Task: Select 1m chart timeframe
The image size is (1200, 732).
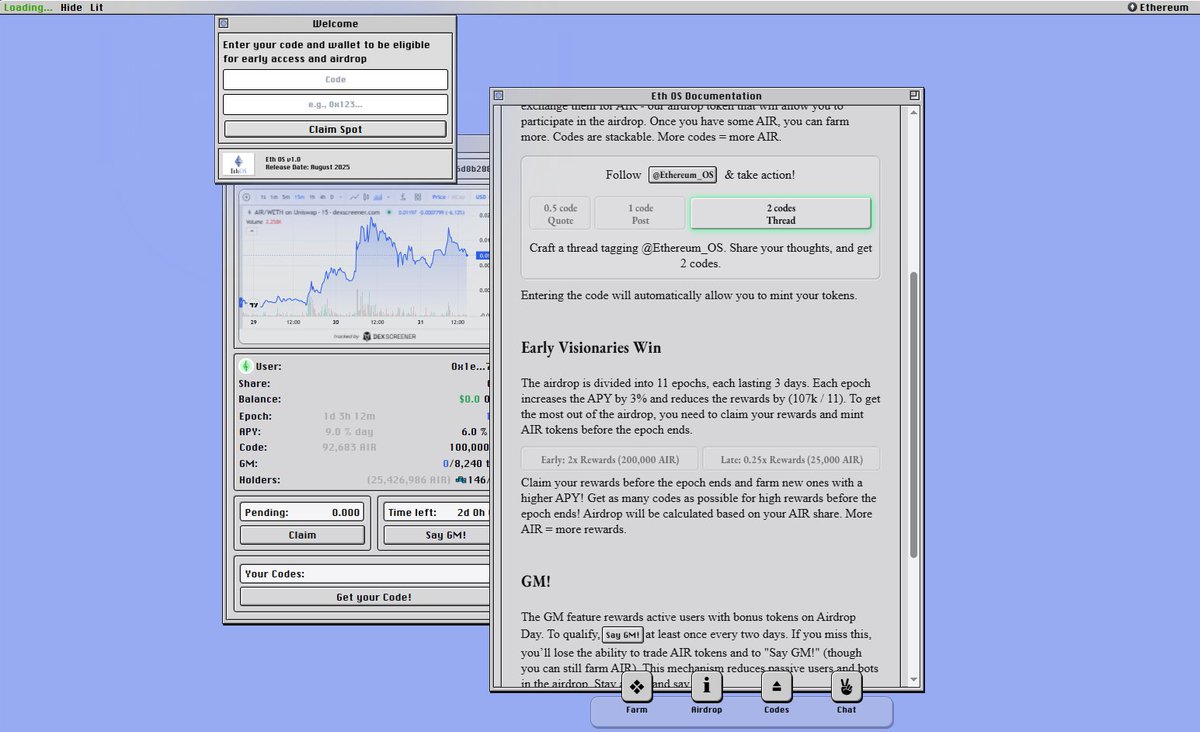Action: [x=274, y=197]
